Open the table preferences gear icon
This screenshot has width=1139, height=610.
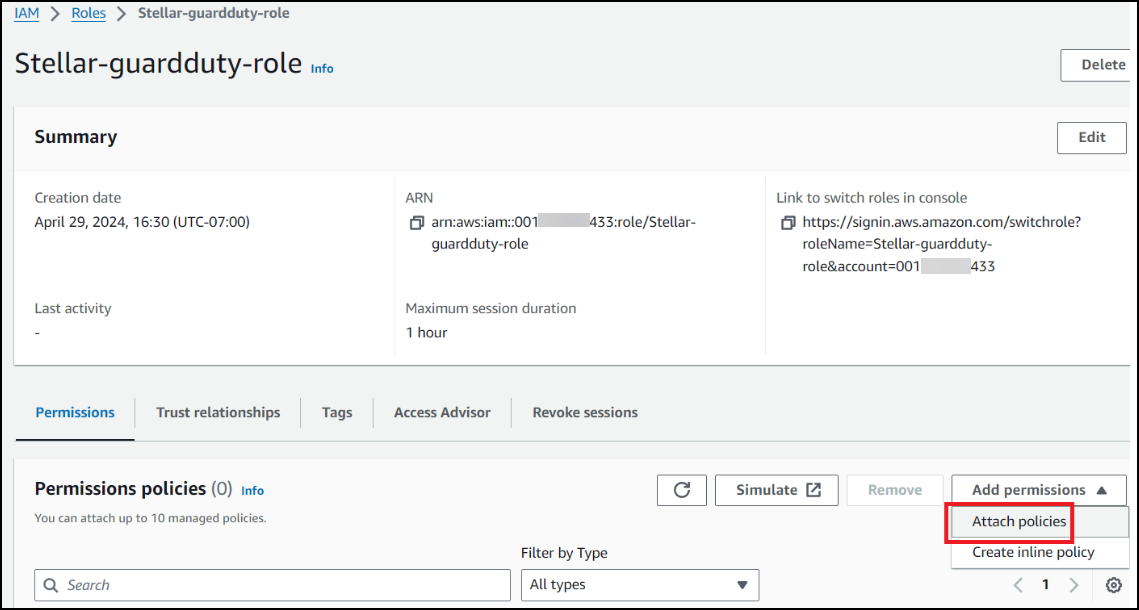click(1113, 585)
